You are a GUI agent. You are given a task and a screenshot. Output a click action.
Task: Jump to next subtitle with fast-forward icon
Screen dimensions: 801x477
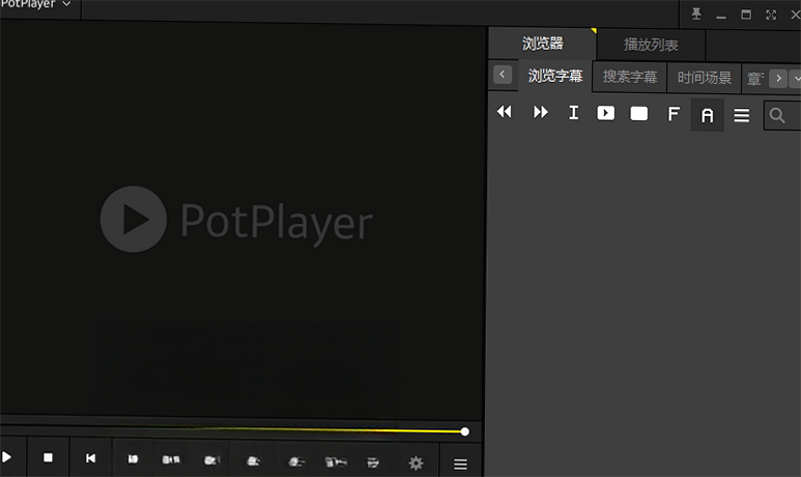pyautogui.click(x=540, y=112)
